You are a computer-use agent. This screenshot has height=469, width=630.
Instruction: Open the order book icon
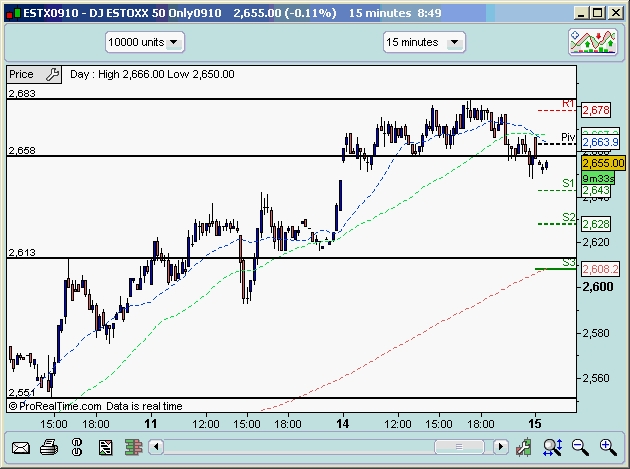133,447
